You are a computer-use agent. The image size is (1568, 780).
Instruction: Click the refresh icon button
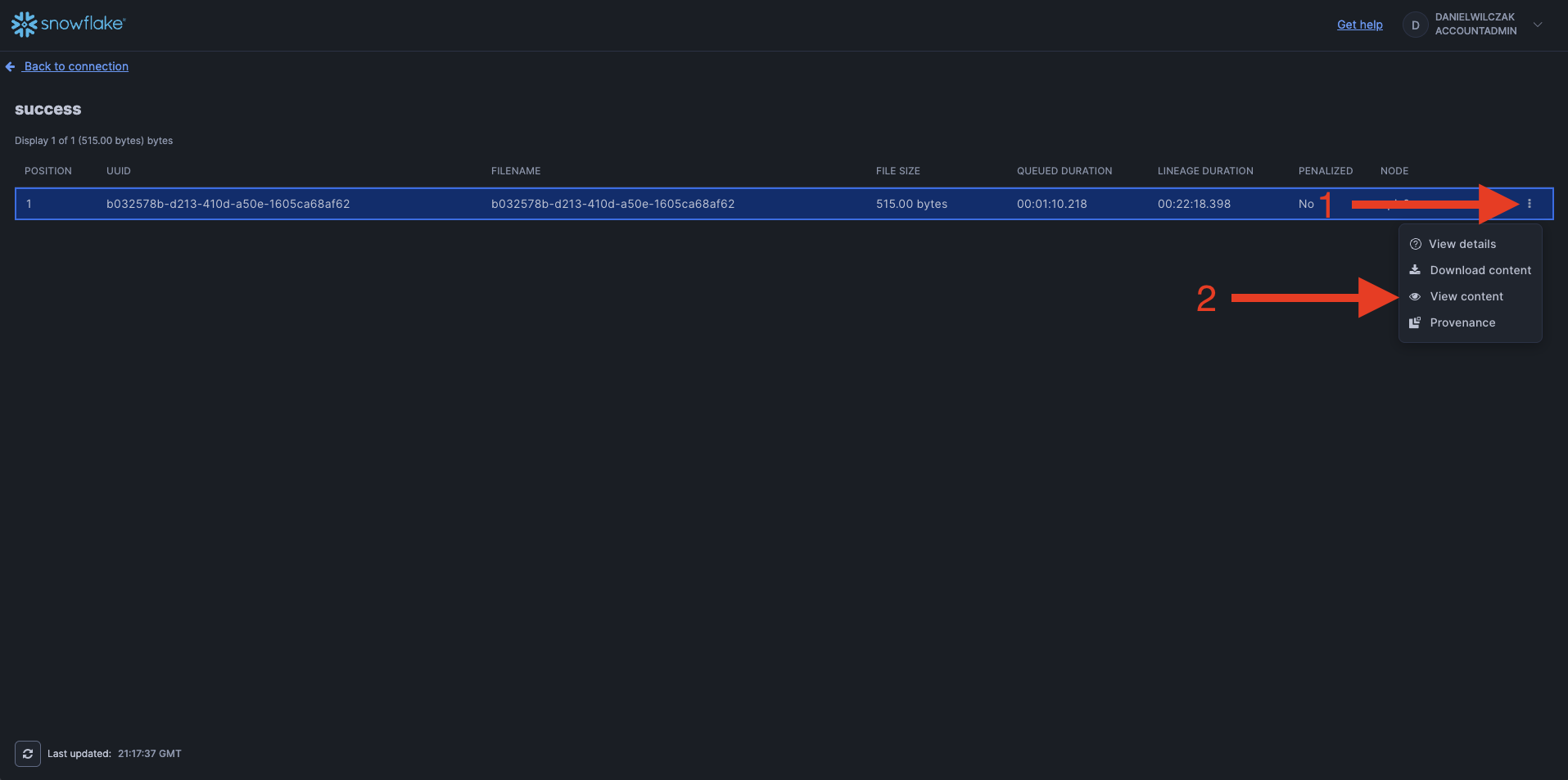(x=28, y=754)
